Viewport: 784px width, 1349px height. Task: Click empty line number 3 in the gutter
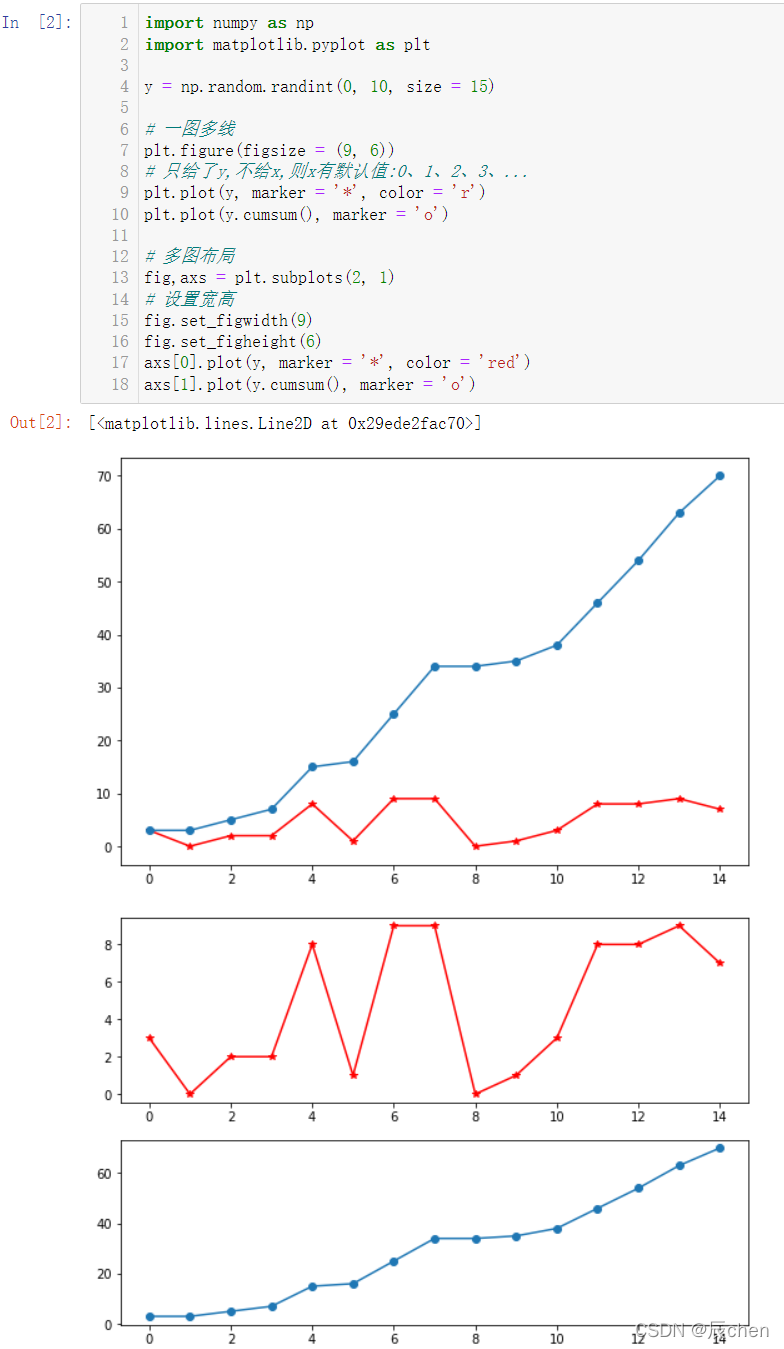[124, 65]
